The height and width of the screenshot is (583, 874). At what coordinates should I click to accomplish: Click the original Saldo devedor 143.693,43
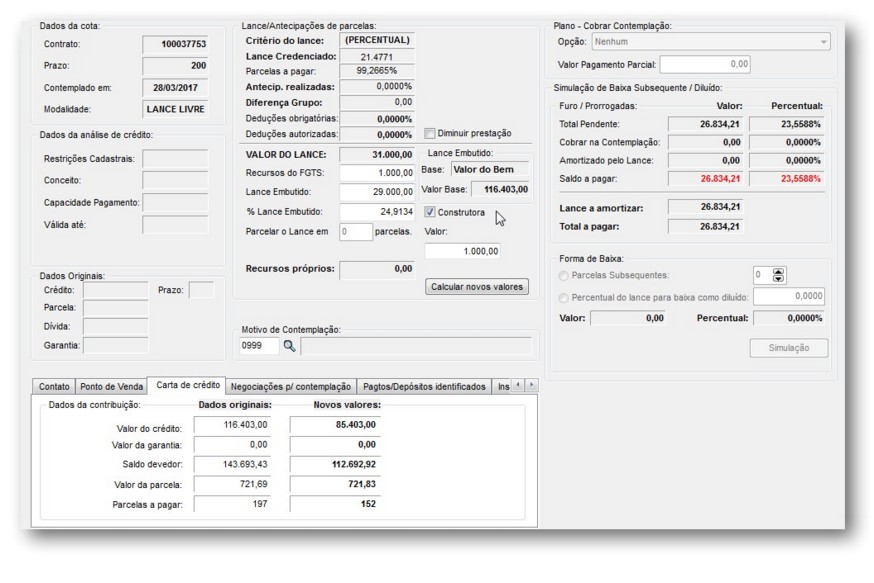(232, 464)
